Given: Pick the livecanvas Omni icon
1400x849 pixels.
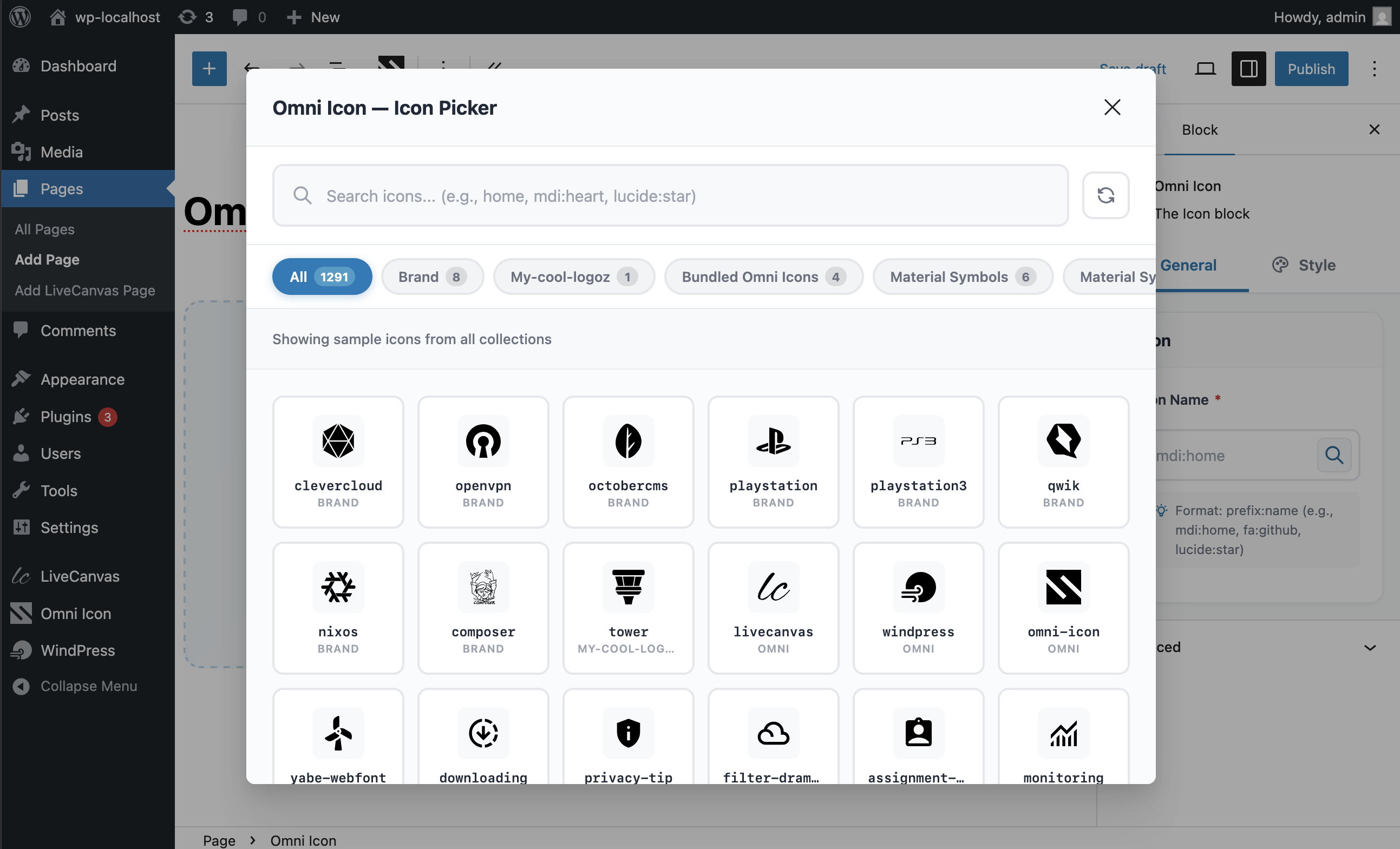Looking at the screenshot, I should (x=773, y=608).
